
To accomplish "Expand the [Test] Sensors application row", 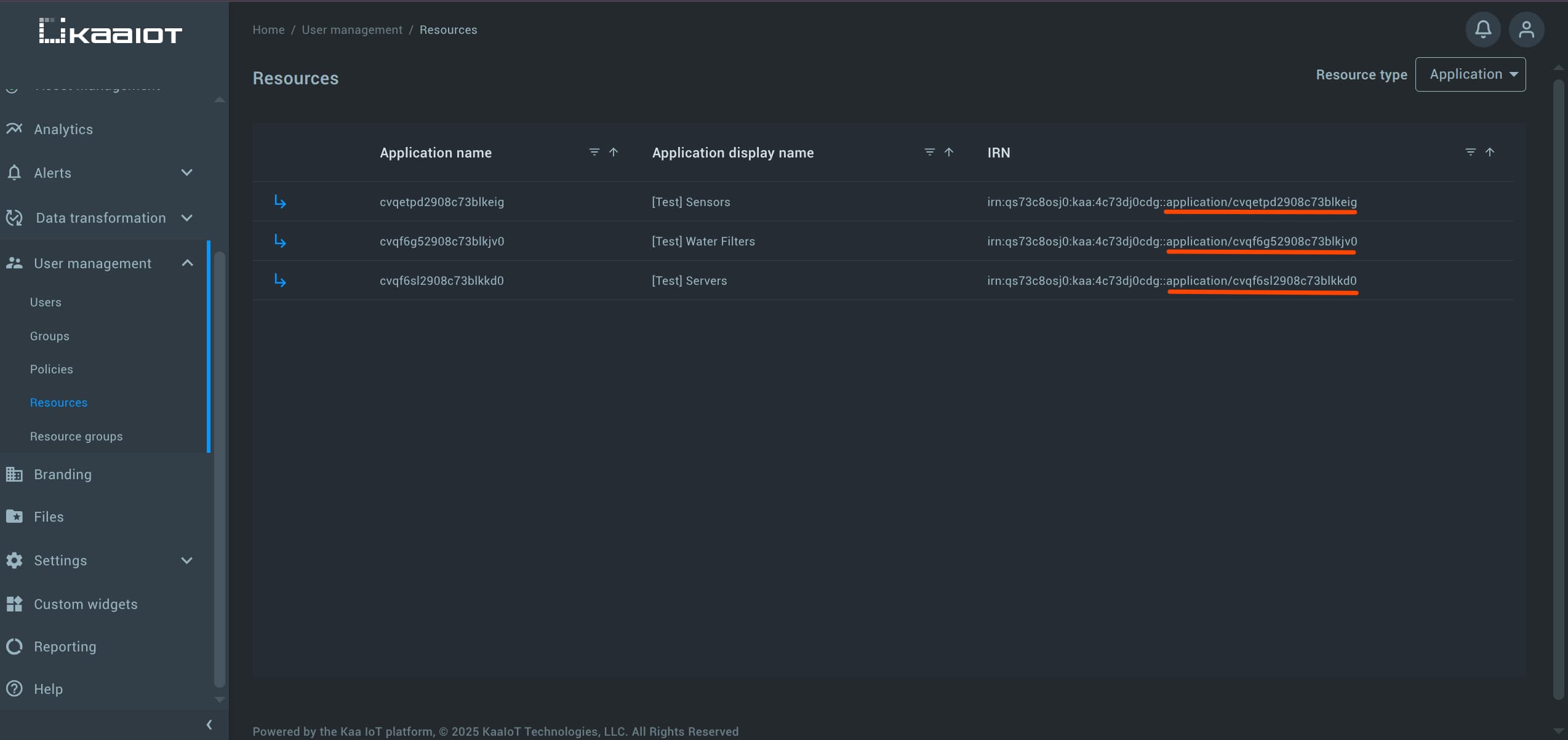I will pyautogui.click(x=280, y=201).
